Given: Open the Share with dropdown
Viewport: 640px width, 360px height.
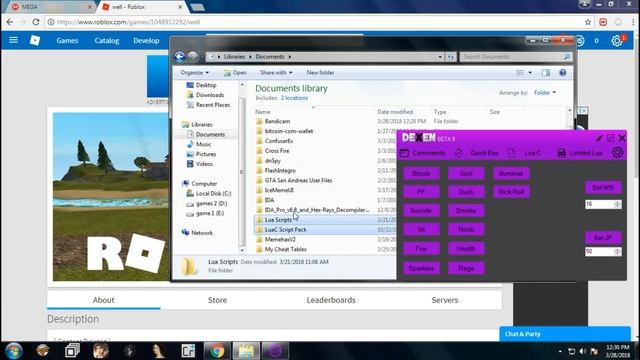Looking at the screenshot, I should pyautogui.click(x=276, y=73).
